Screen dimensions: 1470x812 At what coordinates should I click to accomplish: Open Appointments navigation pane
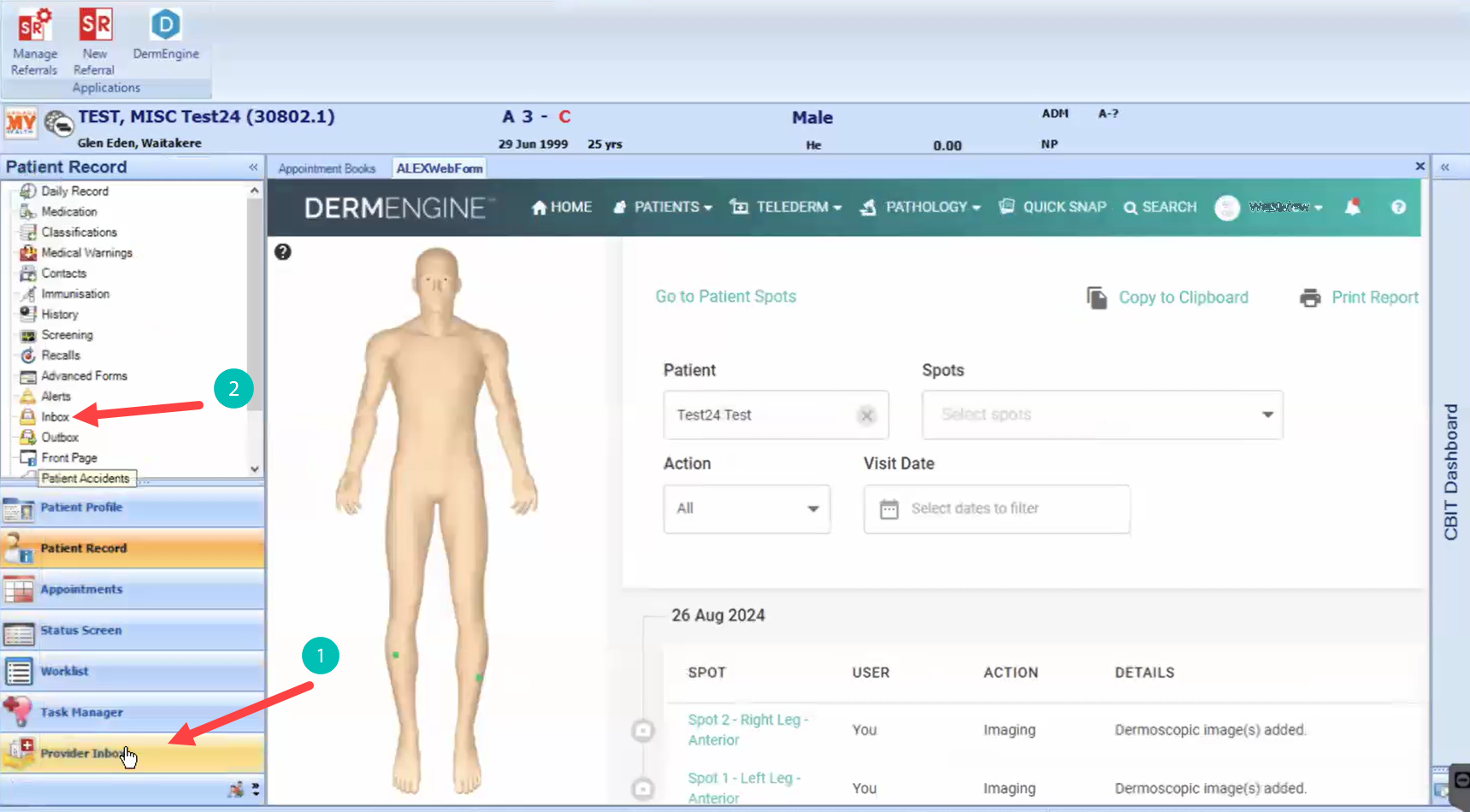(x=133, y=590)
